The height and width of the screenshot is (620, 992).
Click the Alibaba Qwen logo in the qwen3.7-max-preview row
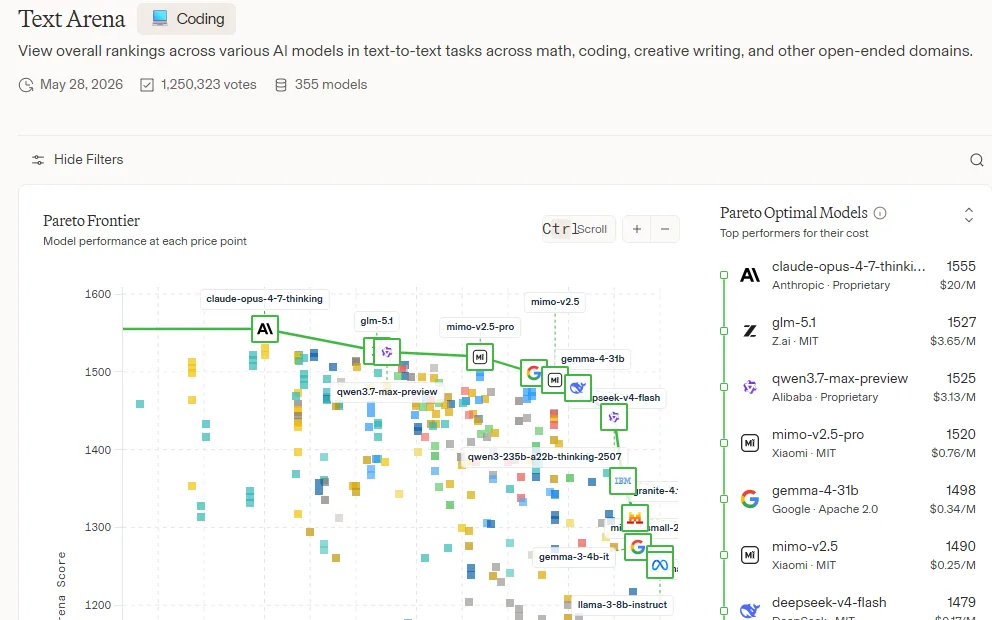click(x=750, y=387)
